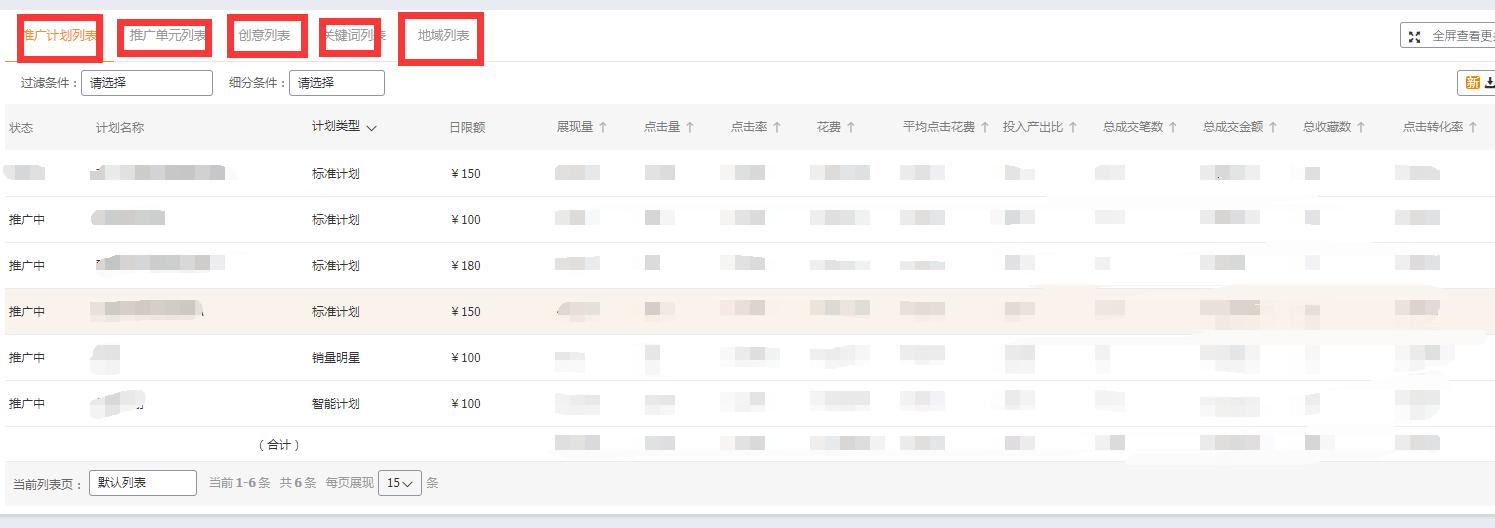Click the 状态 column header
The width and height of the screenshot is (1495, 528).
point(21,128)
